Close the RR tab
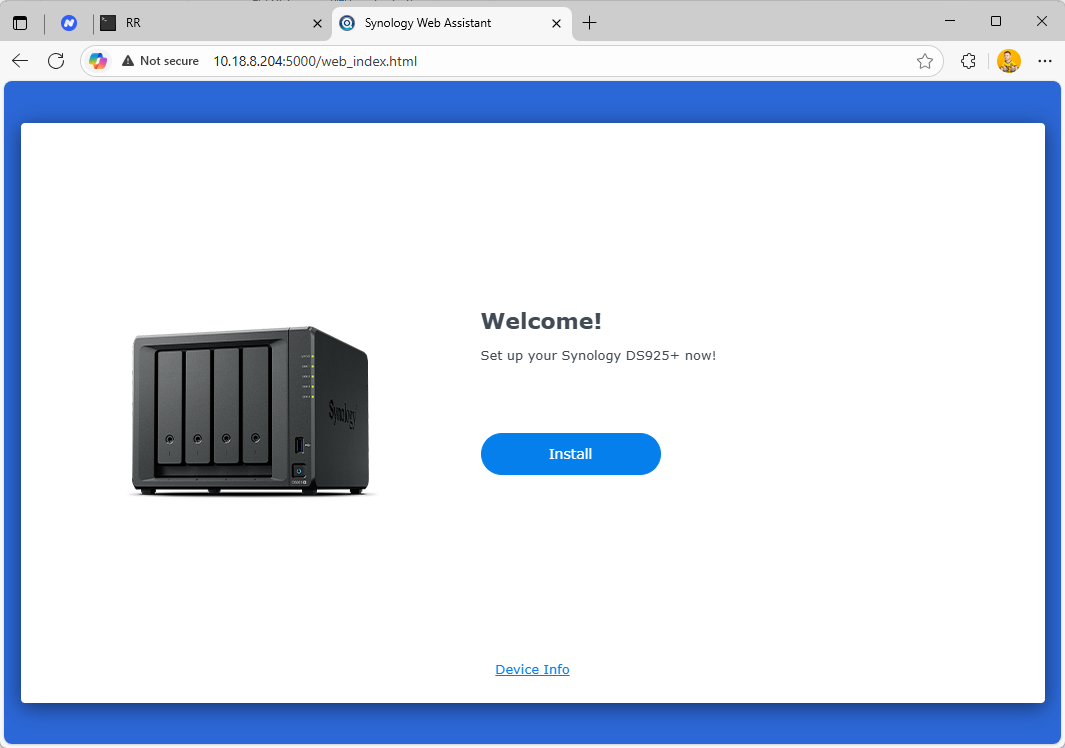The width and height of the screenshot is (1065, 748). [x=317, y=23]
